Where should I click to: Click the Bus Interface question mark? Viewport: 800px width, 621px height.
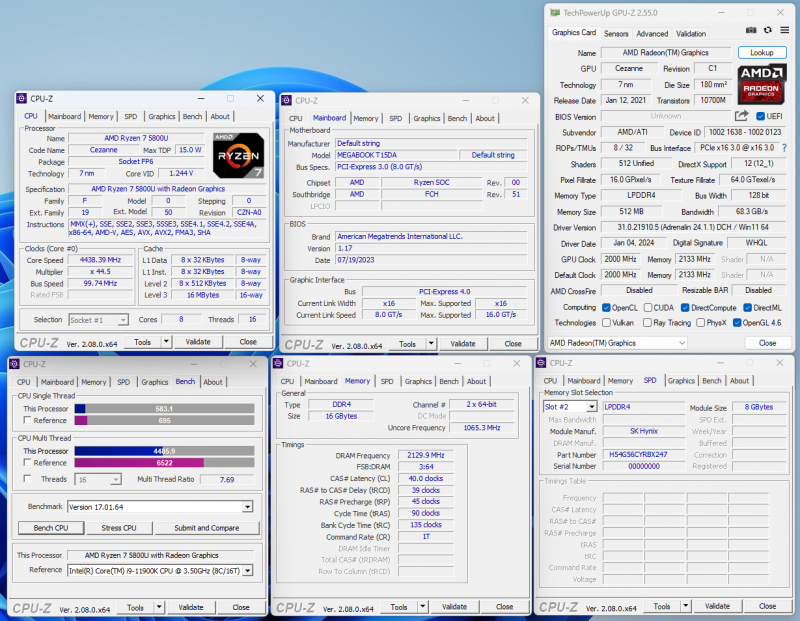(783, 147)
